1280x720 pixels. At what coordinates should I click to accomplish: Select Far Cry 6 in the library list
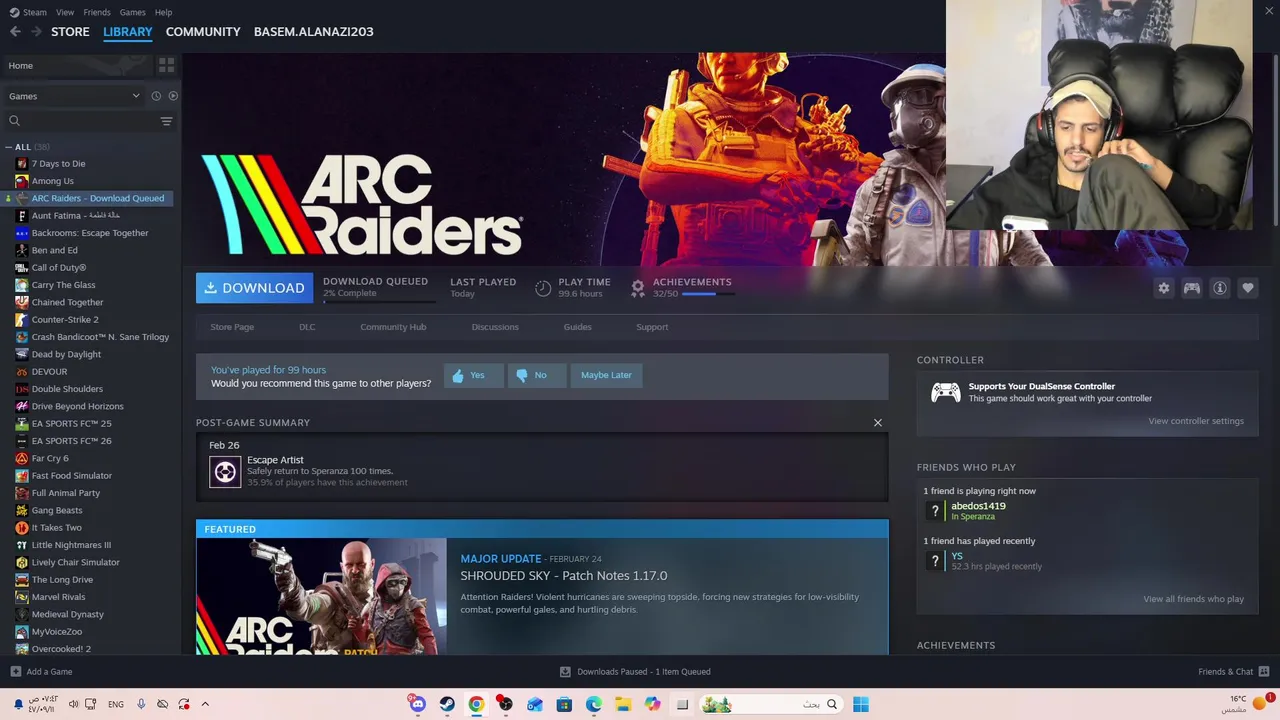[x=50, y=458]
